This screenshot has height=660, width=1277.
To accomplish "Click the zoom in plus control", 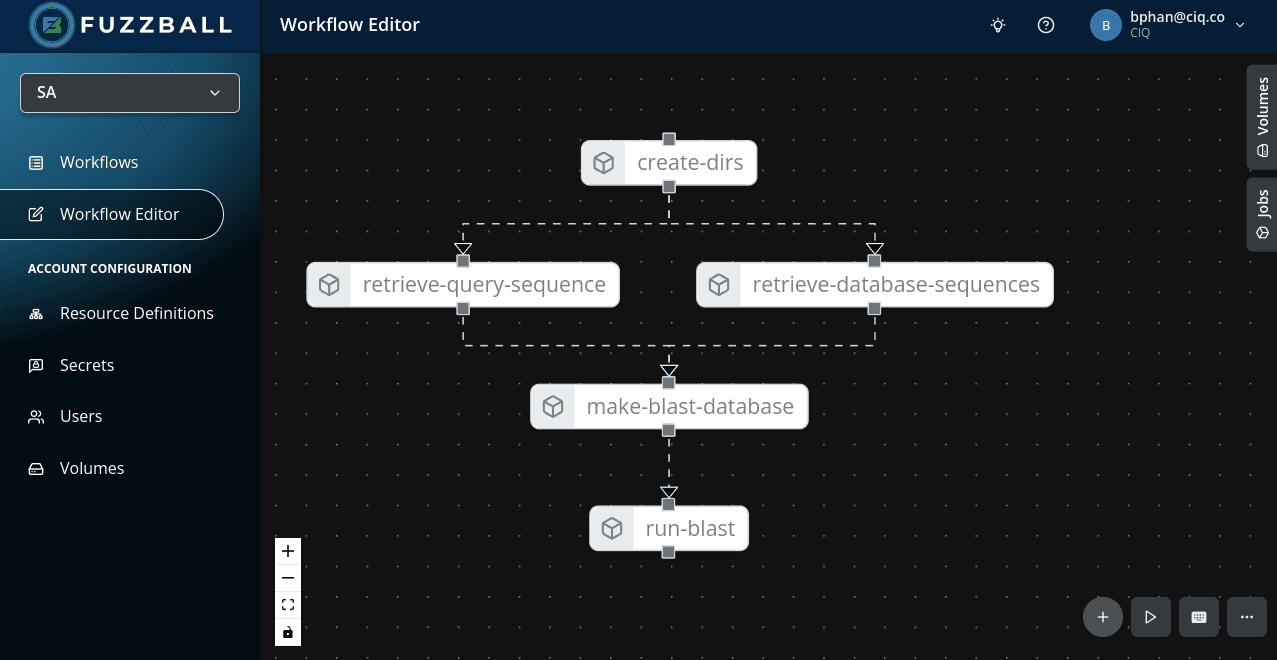I will [x=288, y=551].
